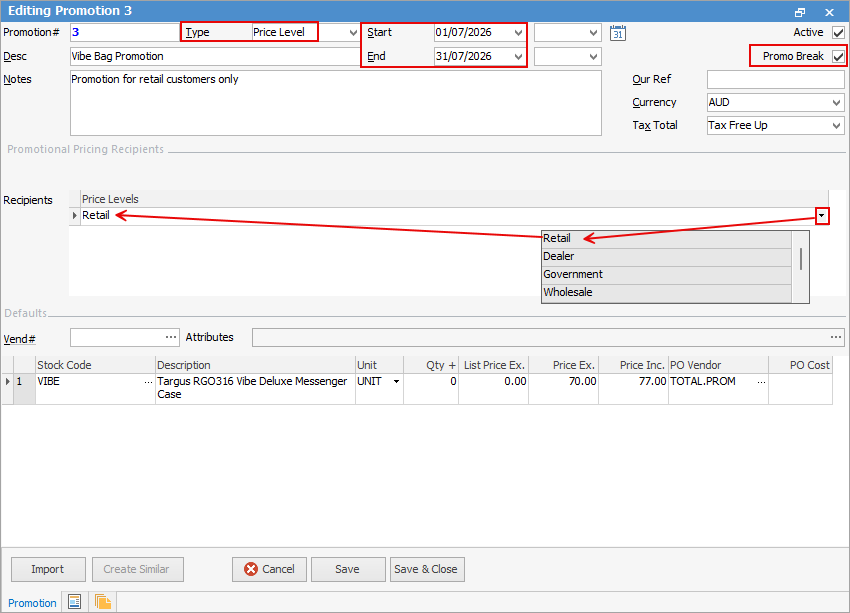Open the notes list tab icon at bottom
Viewport: 850px width, 613px height.
74,602
